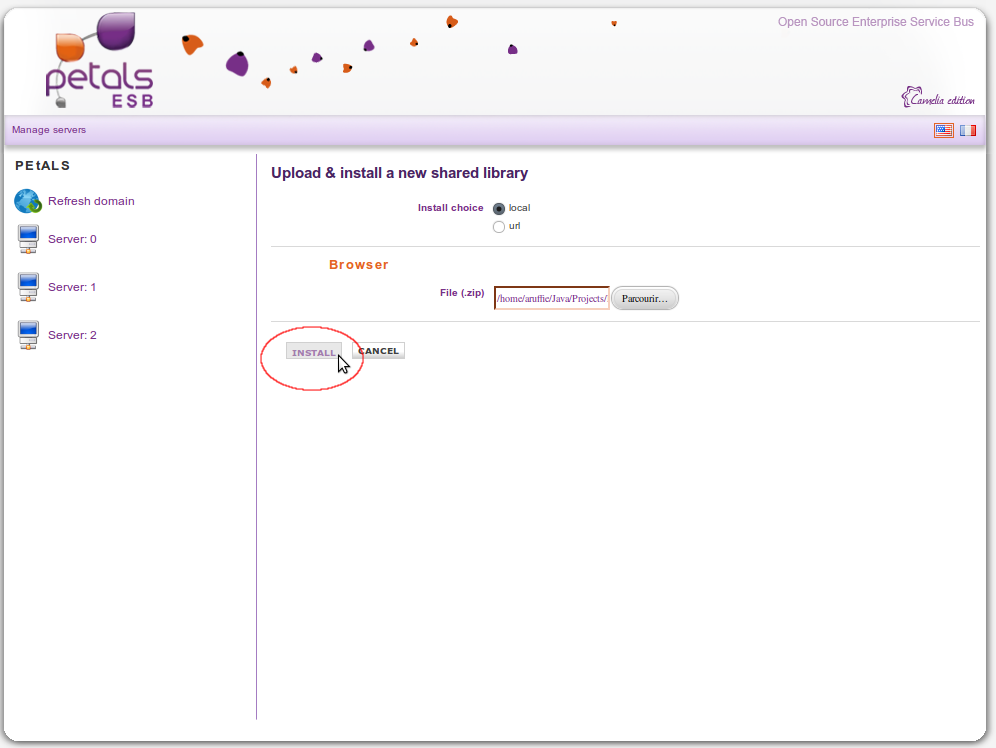Click the Server: 0 computer icon
The image size is (996, 748).
pos(28,240)
